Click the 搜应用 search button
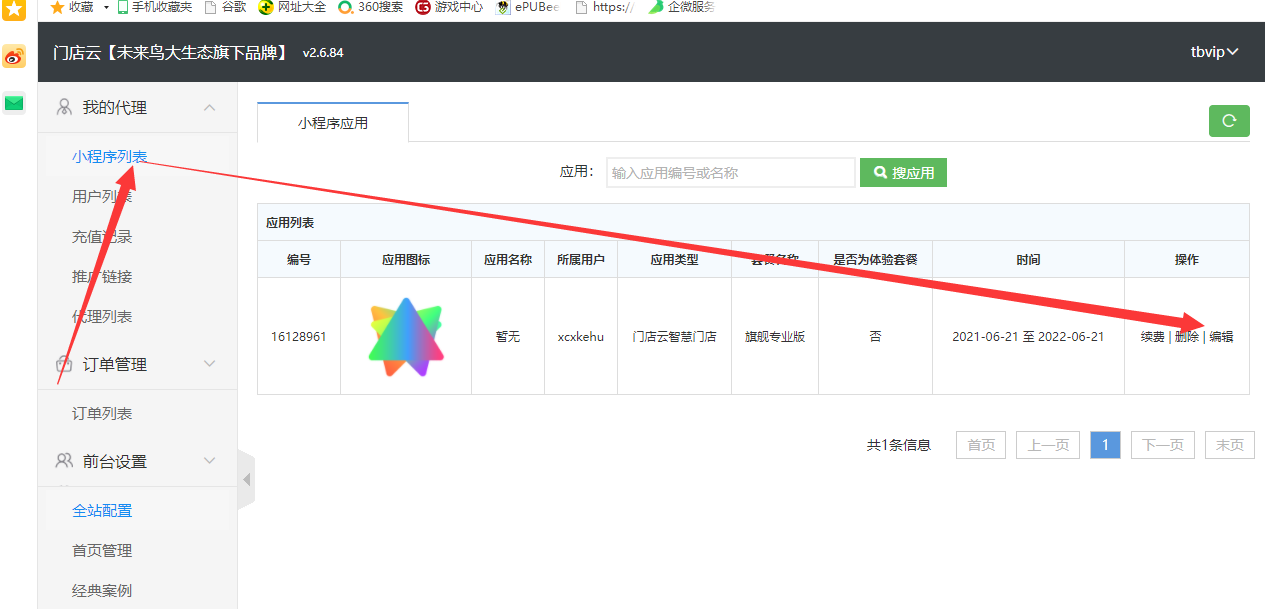1265x609 pixels. (903, 173)
